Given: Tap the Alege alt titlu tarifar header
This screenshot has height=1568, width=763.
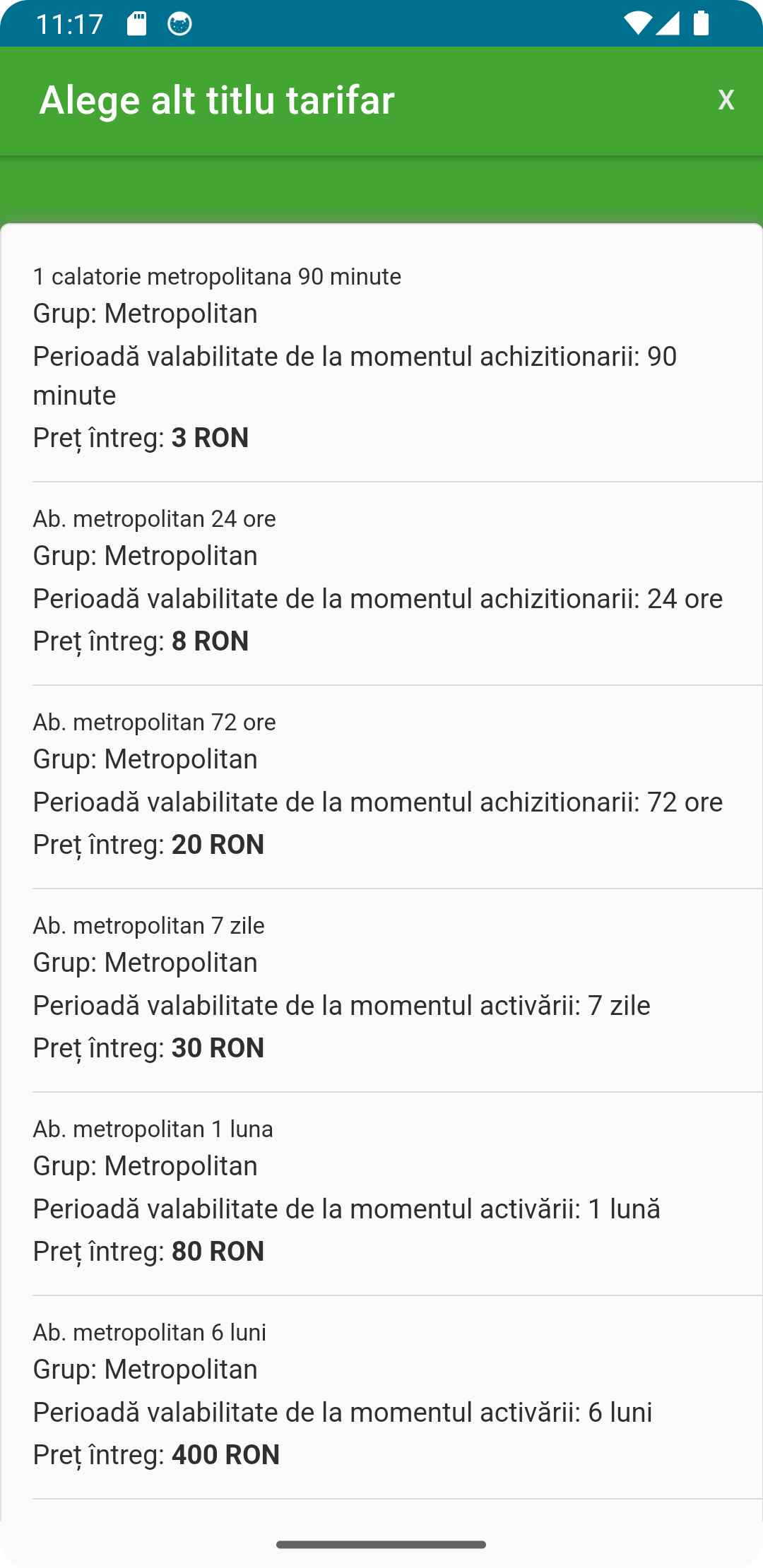Looking at the screenshot, I should coord(217,100).
